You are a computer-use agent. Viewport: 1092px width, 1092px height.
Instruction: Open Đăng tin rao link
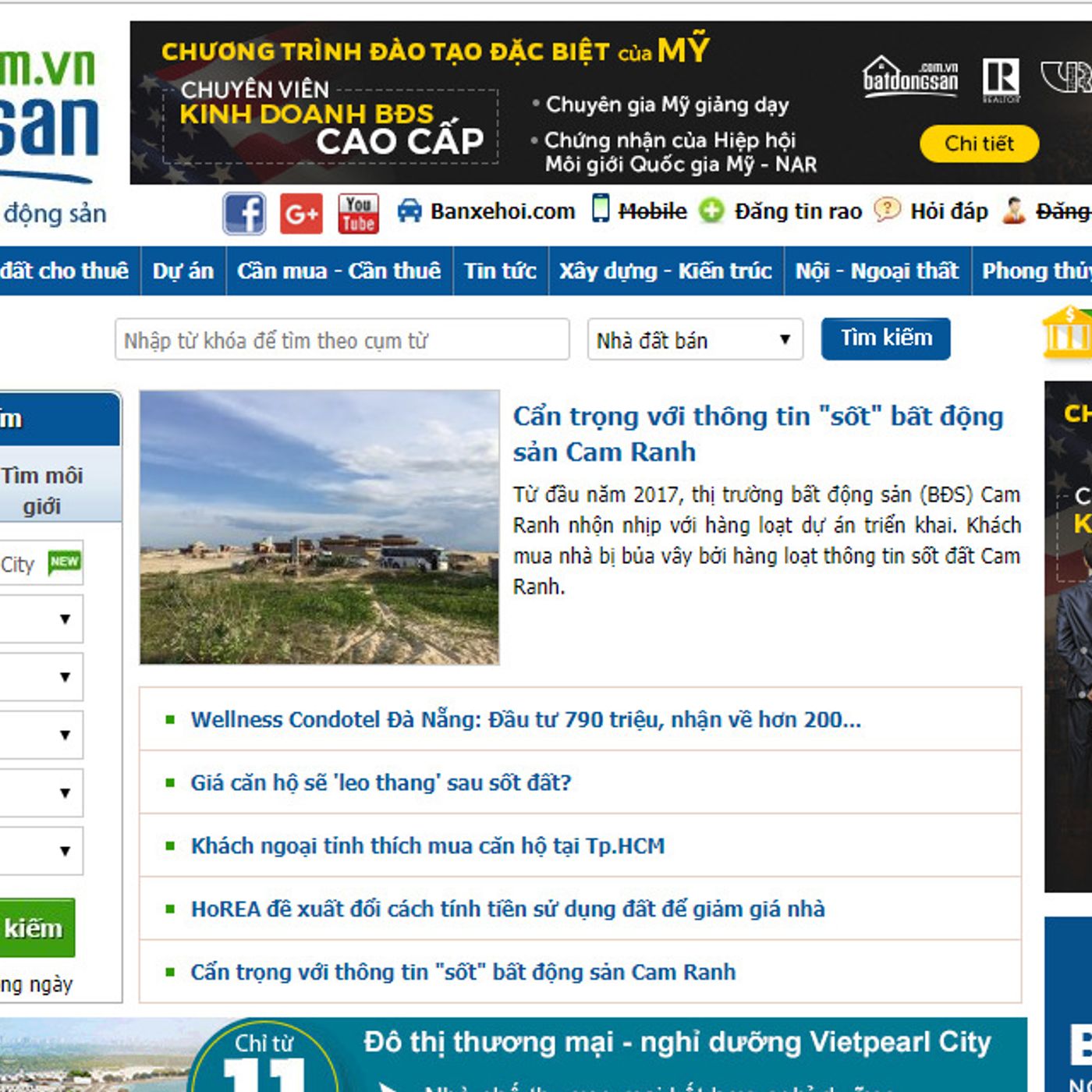point(798,211)
